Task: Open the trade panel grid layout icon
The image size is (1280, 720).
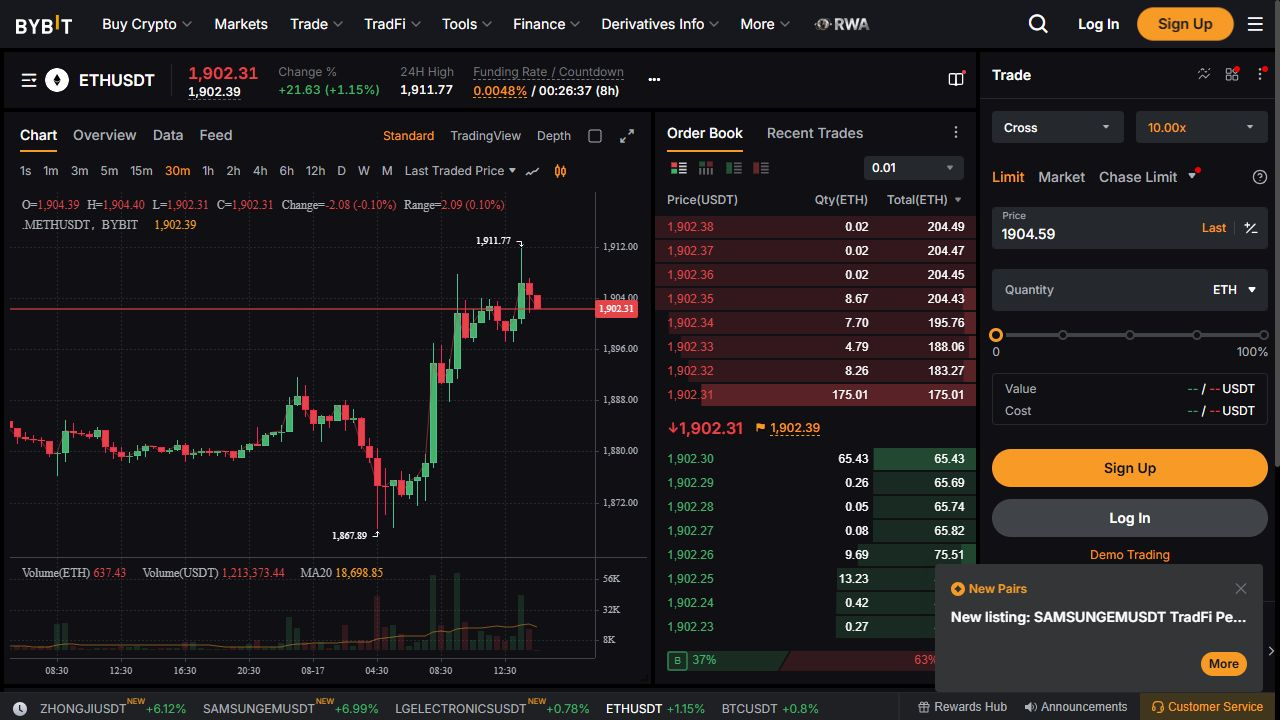Action: 1231,75
